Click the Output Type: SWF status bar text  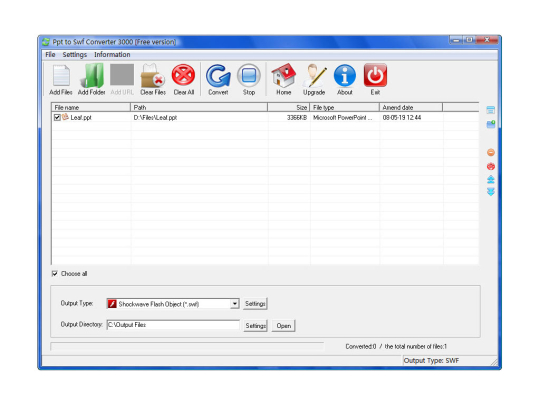pos(431,361)
